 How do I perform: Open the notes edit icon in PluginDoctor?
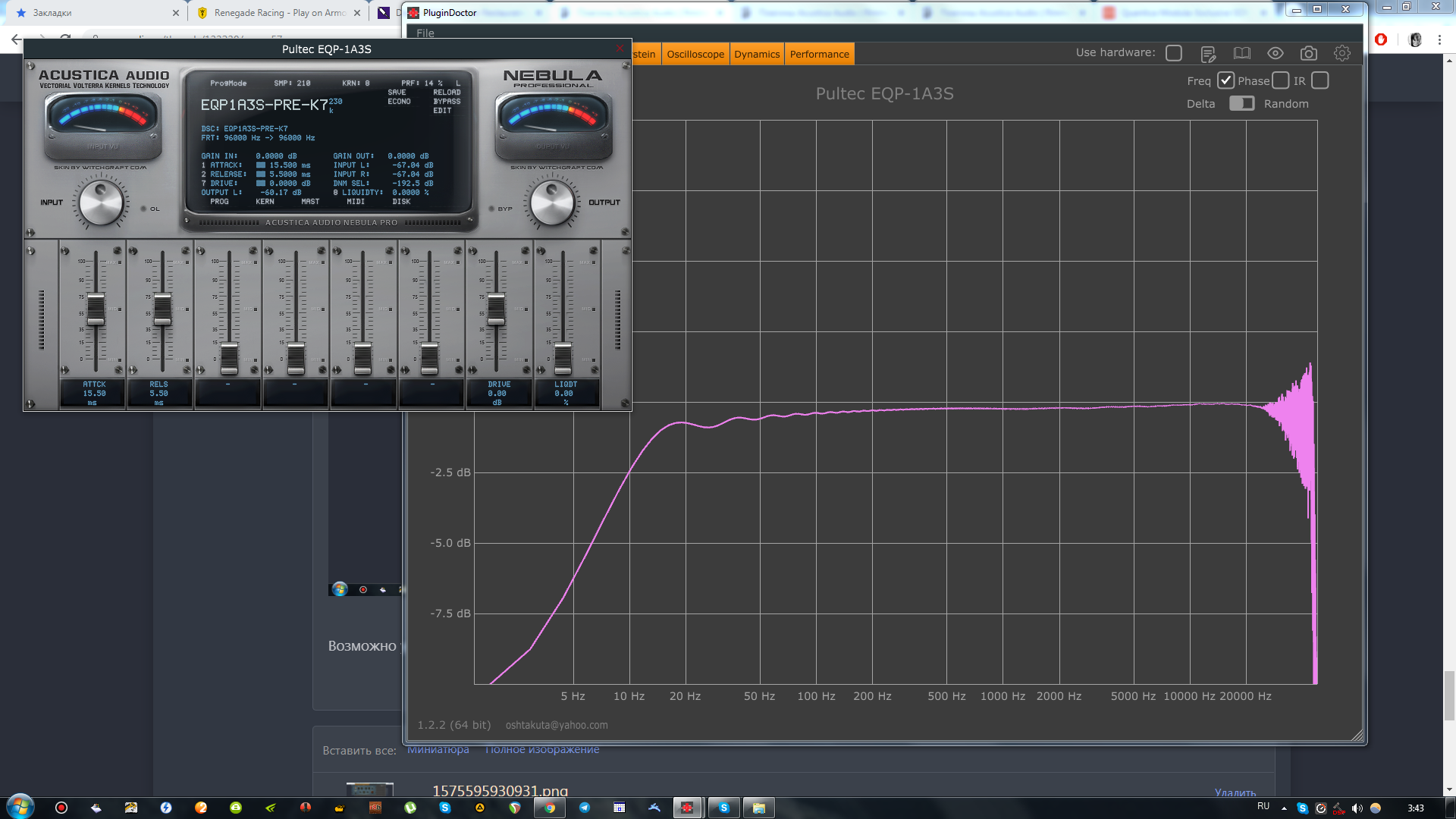coord(1208,54)
